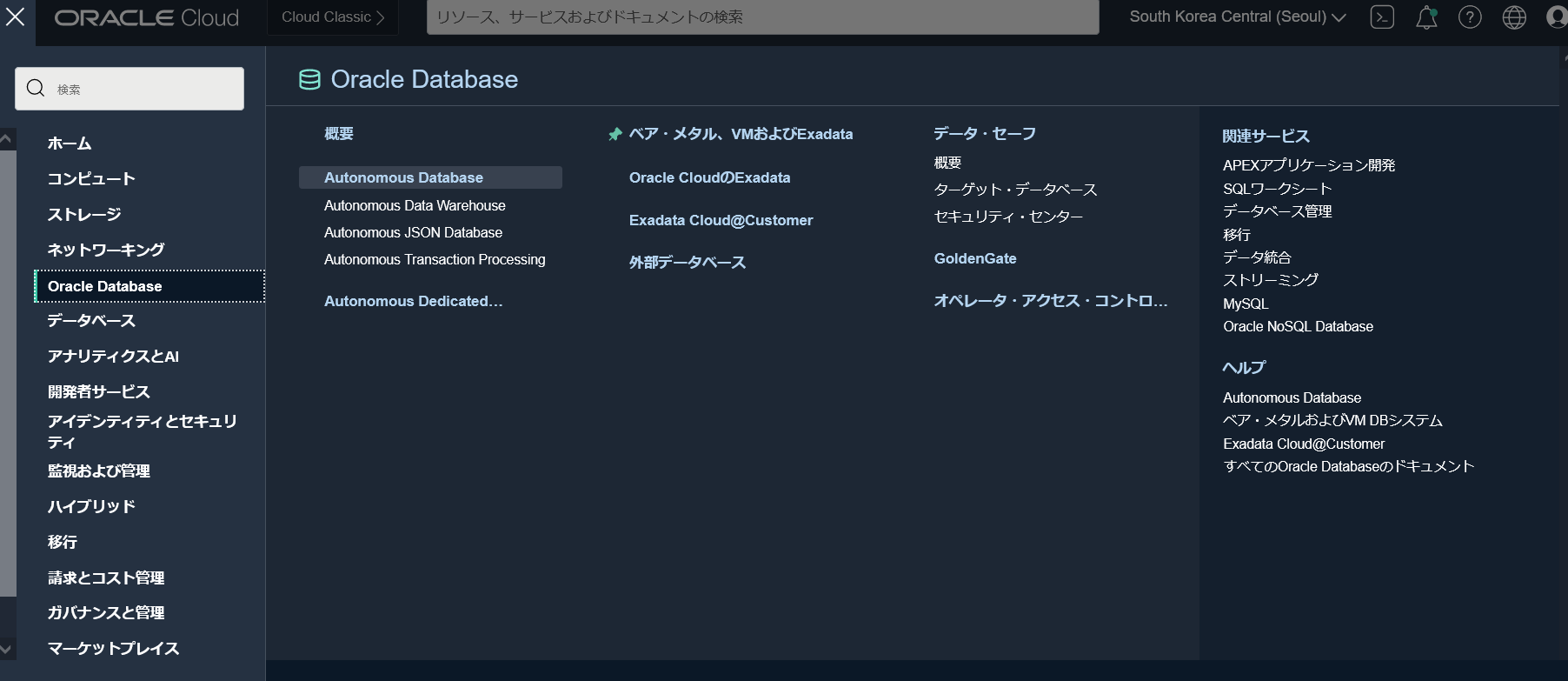Select アイデンティティとセキュリティ menu item
This screenshot has height=681, width=1568.
pyautogui.click(x=143, y=431)
